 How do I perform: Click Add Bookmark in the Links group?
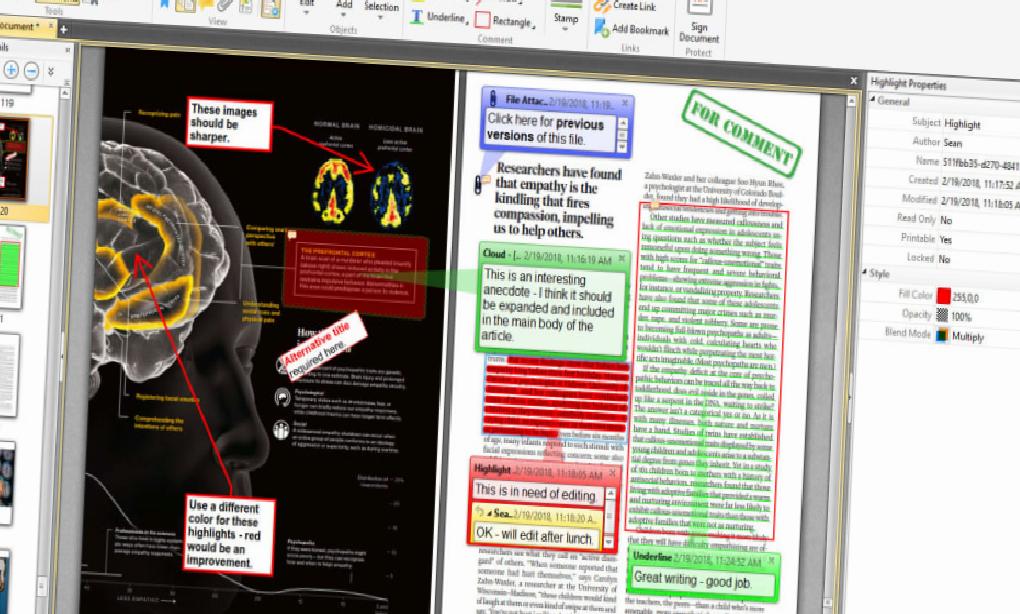(x=631, y=29)
